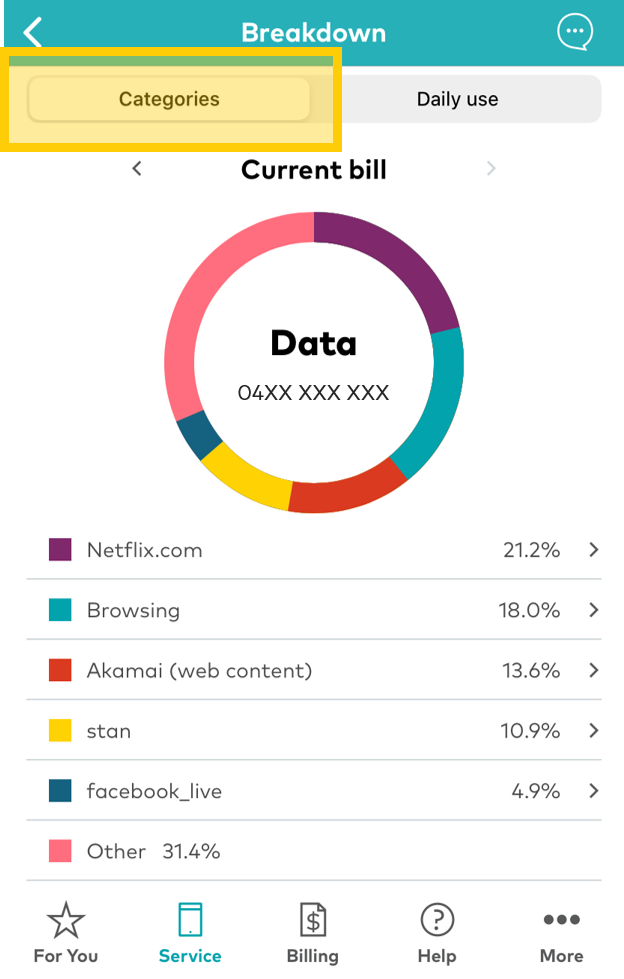Click the star icon above For You
Image resolution: width=624 pixels, height=979 pixels.
(65, 918)
